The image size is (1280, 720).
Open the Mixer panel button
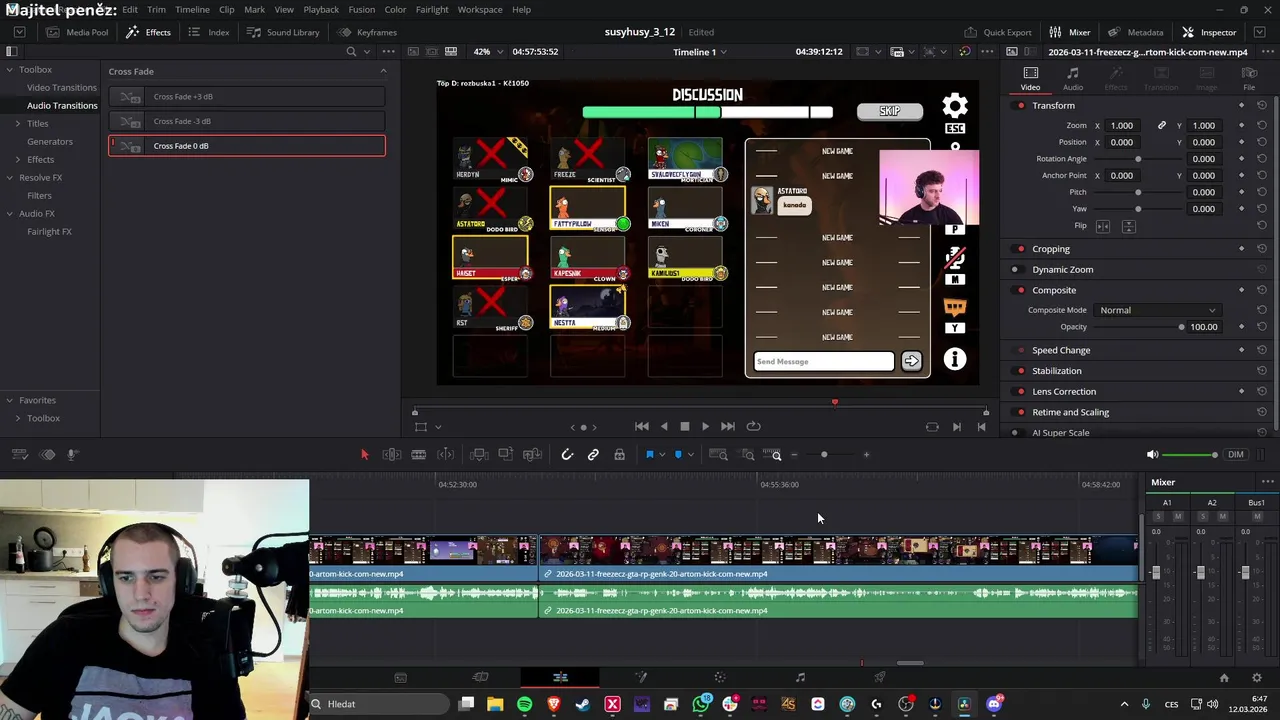tap(1070, 32)
